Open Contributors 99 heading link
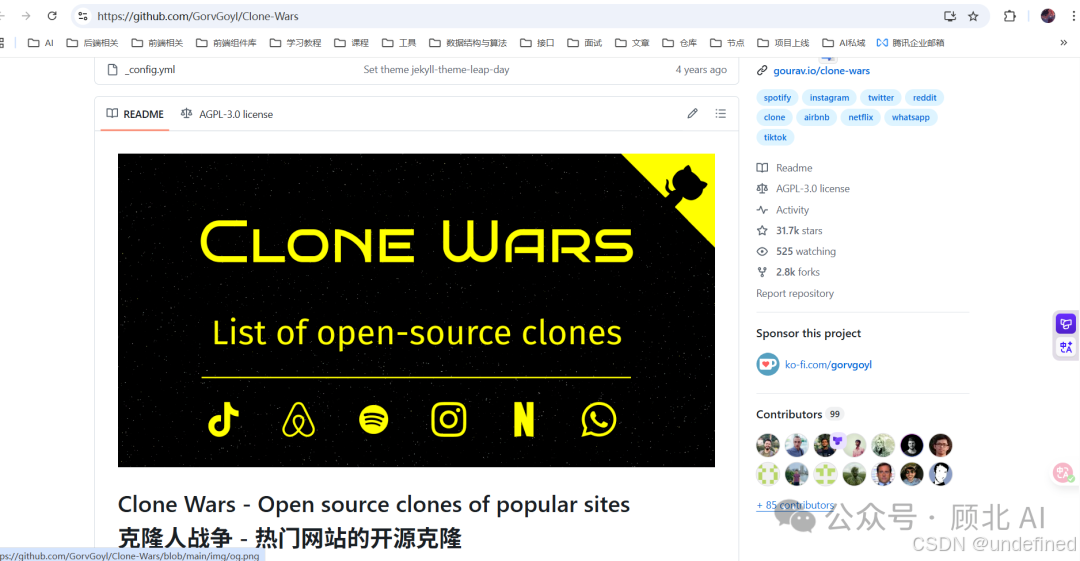This screenshot has height=561, width=1080. (x=799, y=414)
